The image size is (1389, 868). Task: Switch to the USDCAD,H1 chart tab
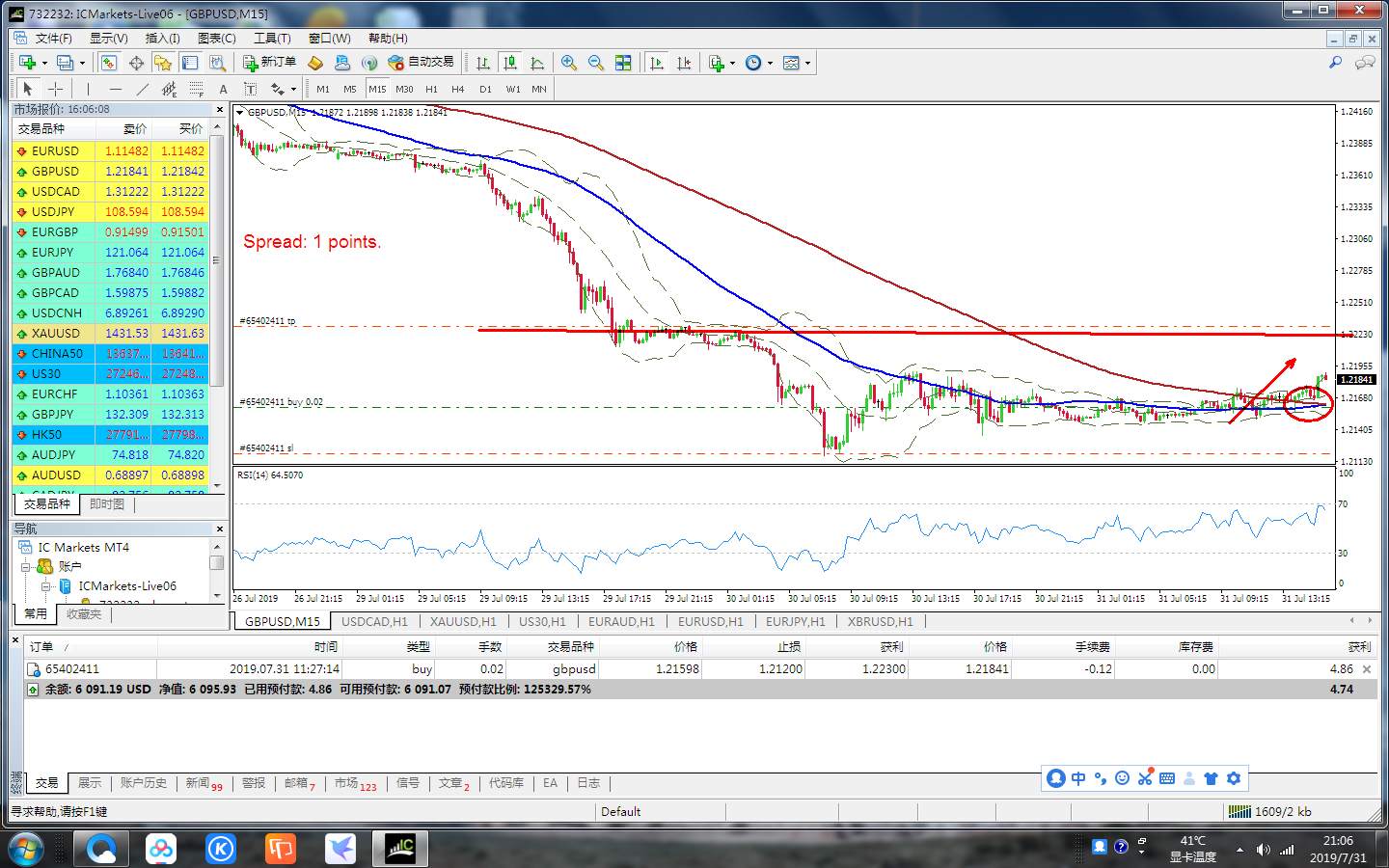(374, 621)
